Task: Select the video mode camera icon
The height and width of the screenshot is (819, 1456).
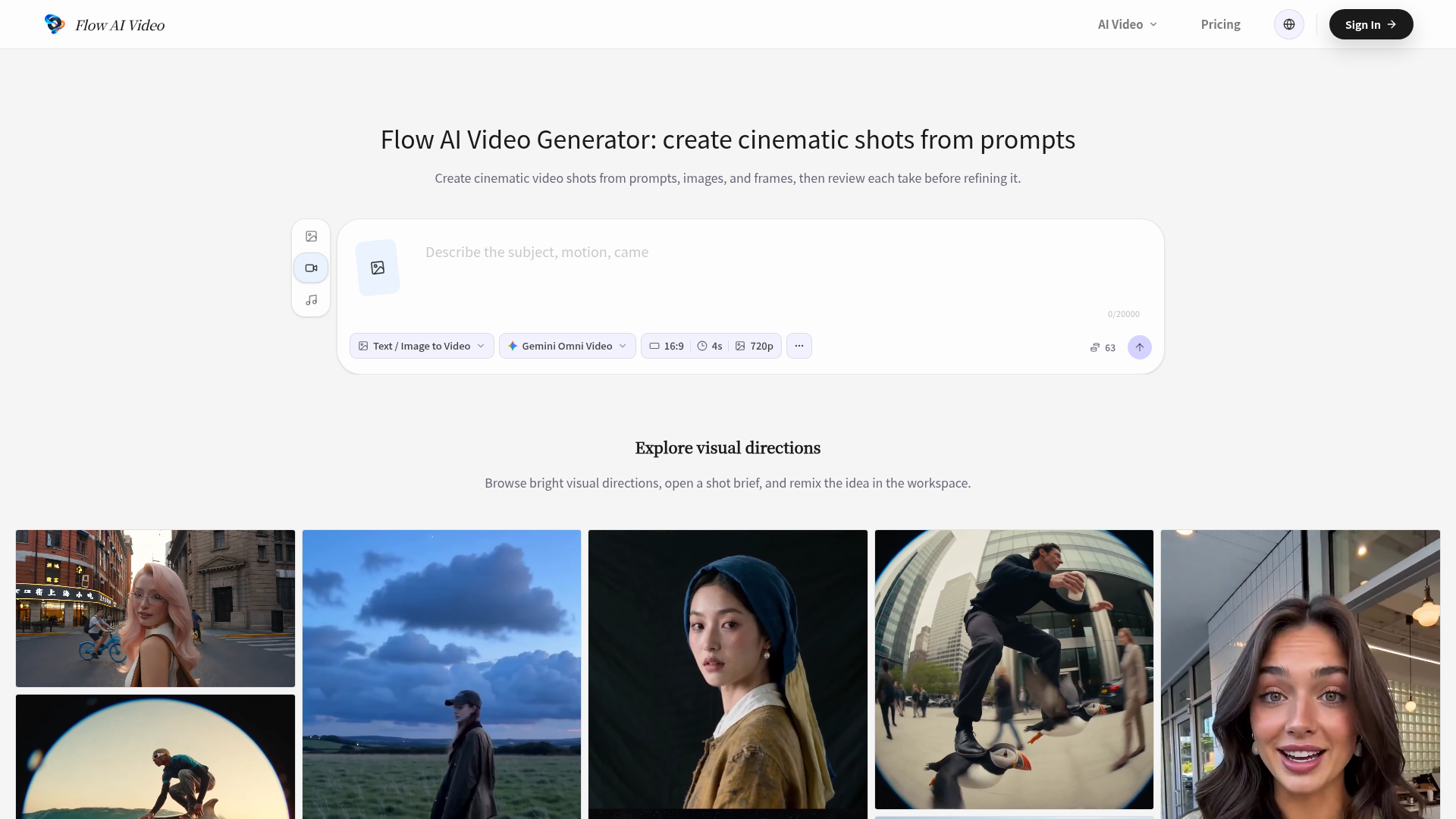Action: point(311,268)
